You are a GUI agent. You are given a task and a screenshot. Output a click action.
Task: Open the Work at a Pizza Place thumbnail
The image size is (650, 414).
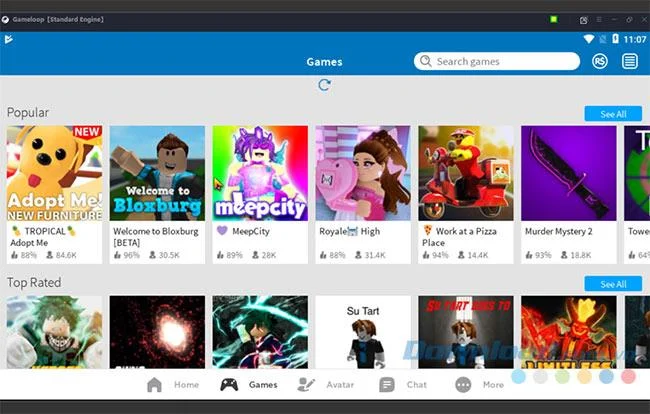click(466, 173)
